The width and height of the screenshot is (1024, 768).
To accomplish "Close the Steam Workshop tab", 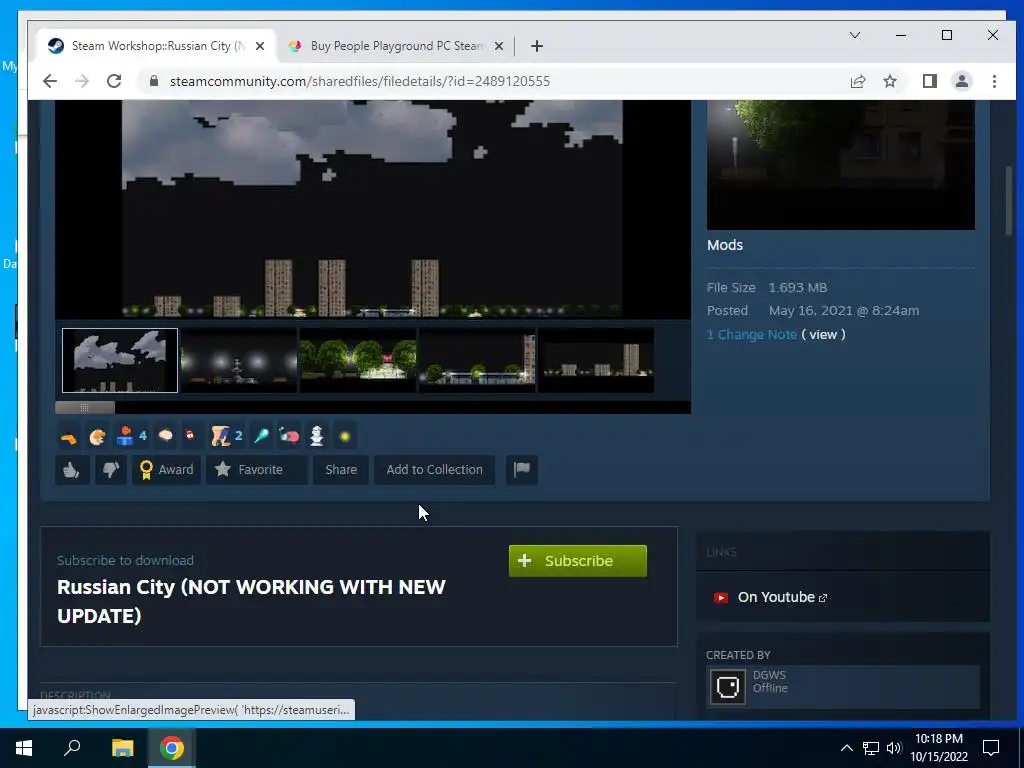I will tap(260, 46).
